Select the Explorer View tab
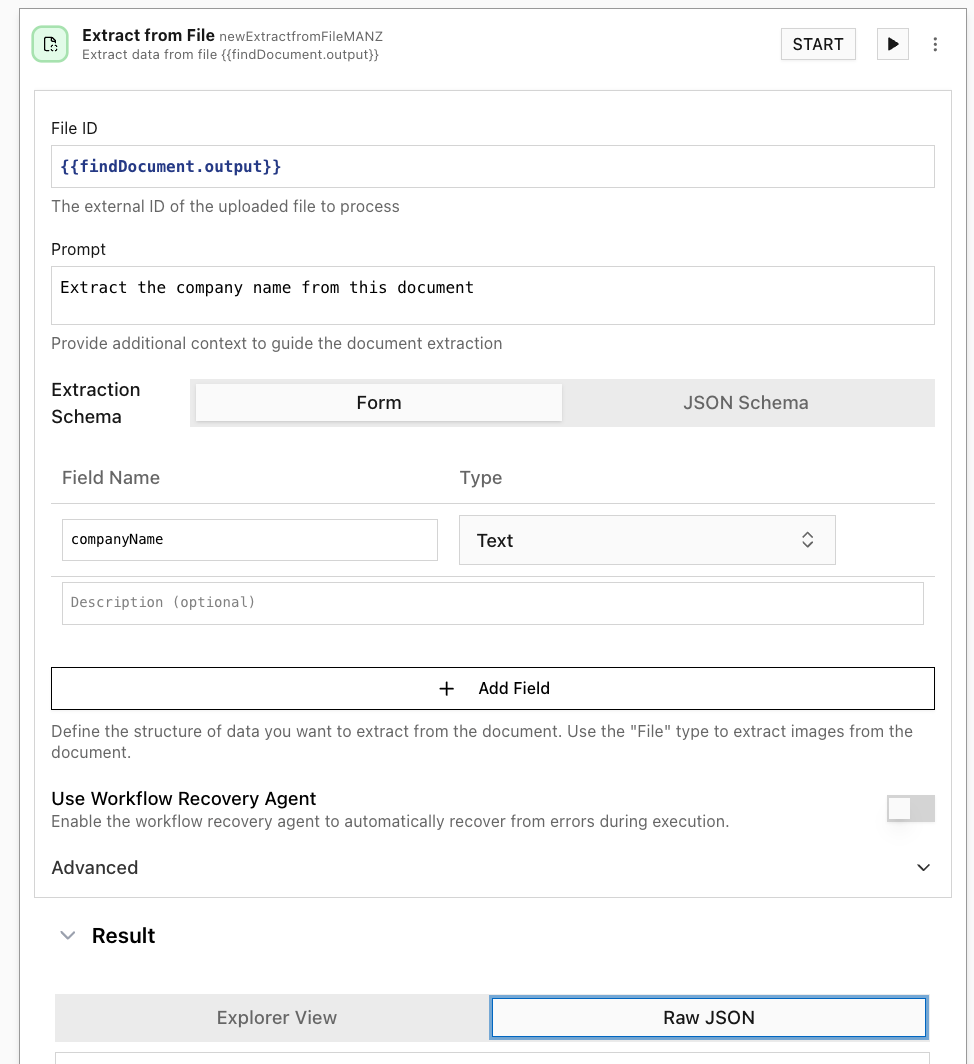Screen dimensions: 974x1064 click(276, 1017)
